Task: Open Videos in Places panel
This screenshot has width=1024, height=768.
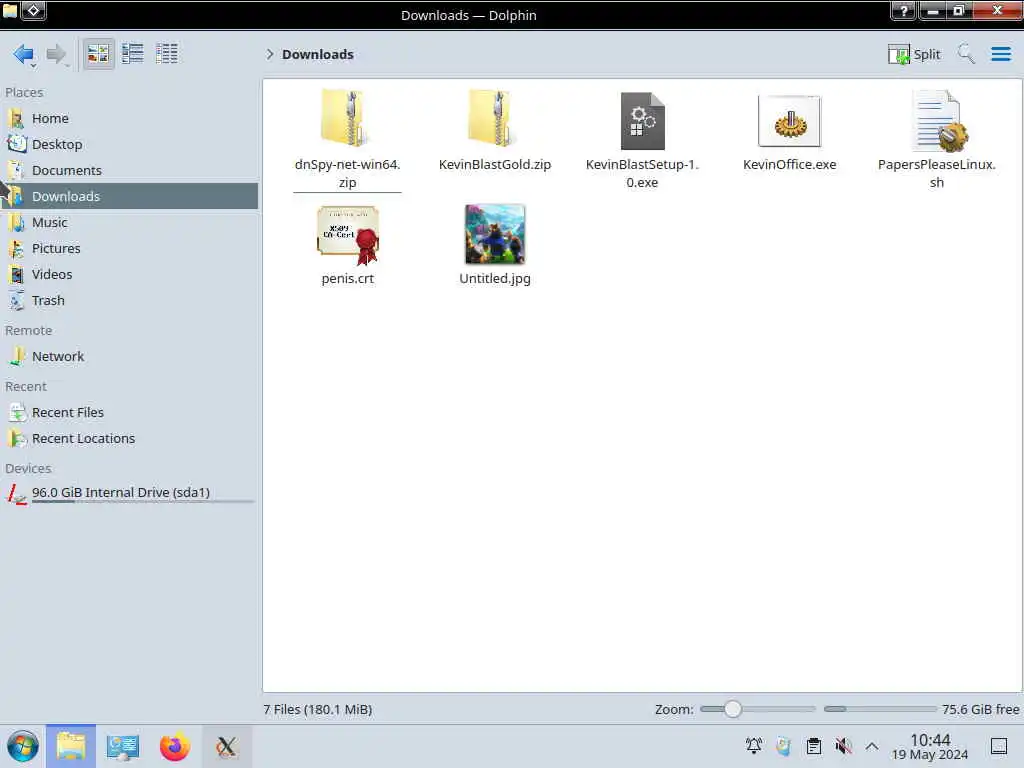Action: point(129,275)
